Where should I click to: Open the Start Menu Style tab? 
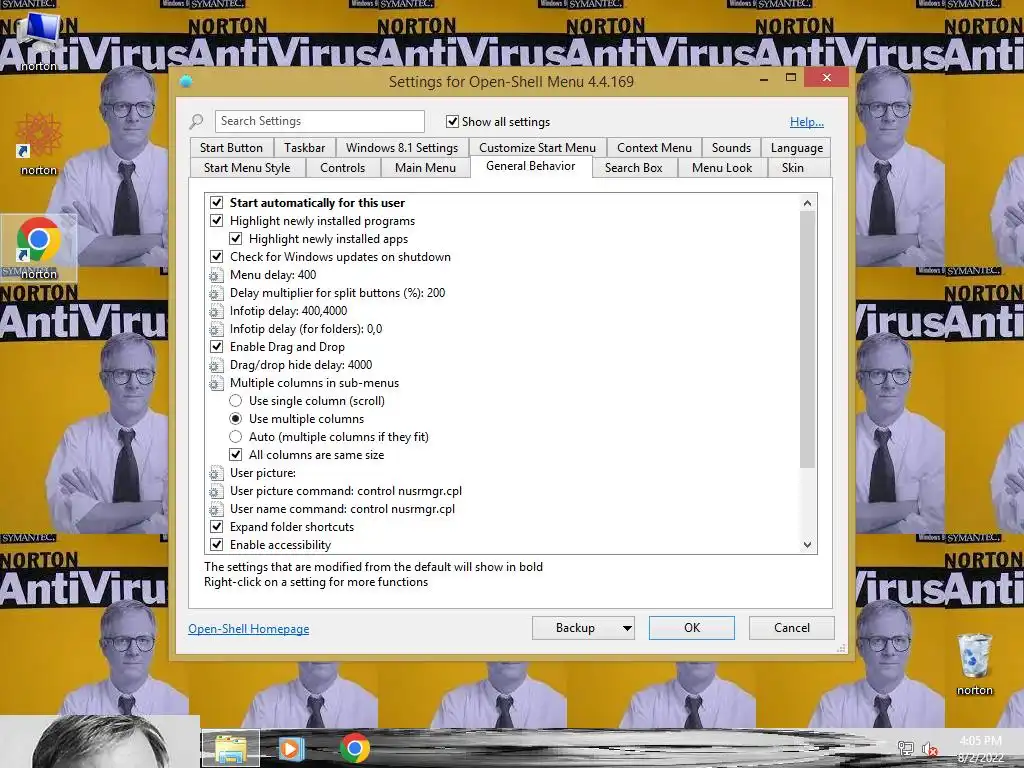[247, 168]
